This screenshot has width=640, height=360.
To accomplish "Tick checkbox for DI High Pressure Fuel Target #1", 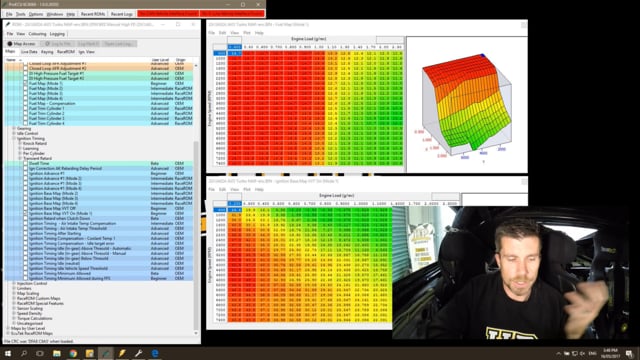I will (25, 73).
